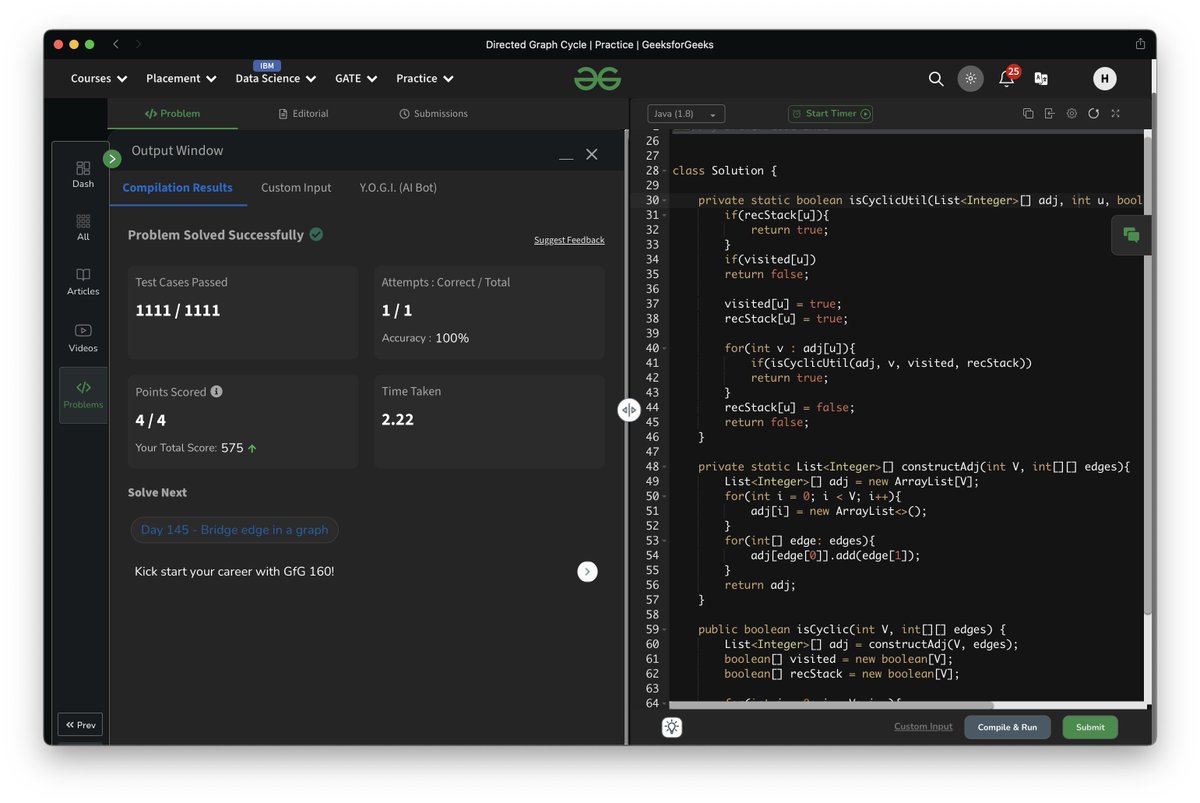Click the Prev button

(80, 725)
